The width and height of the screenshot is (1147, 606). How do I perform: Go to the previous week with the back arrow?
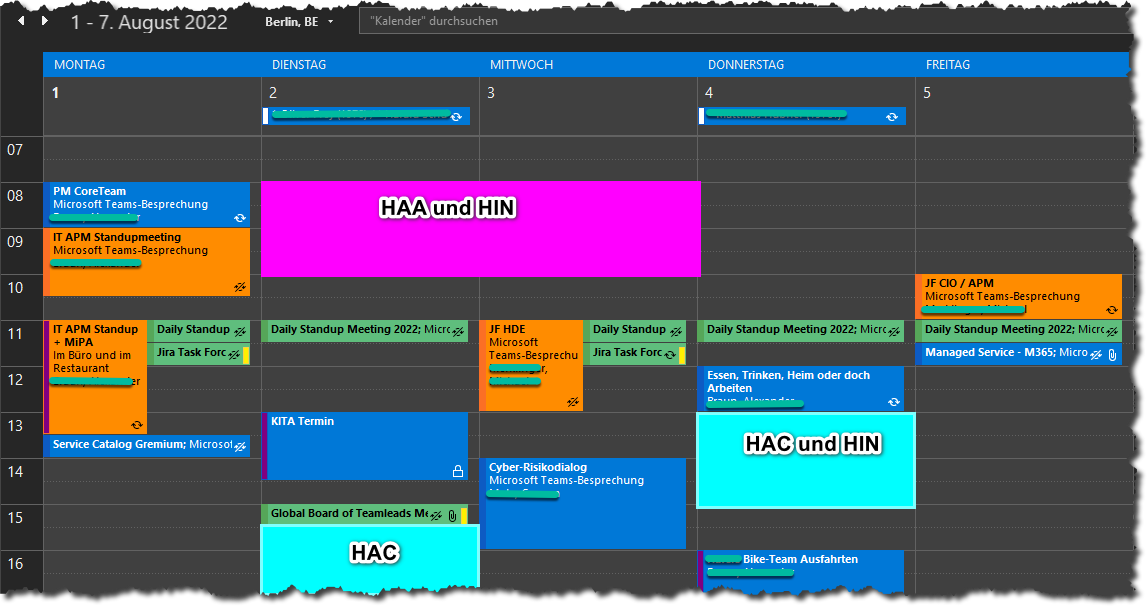pos(21,21)
